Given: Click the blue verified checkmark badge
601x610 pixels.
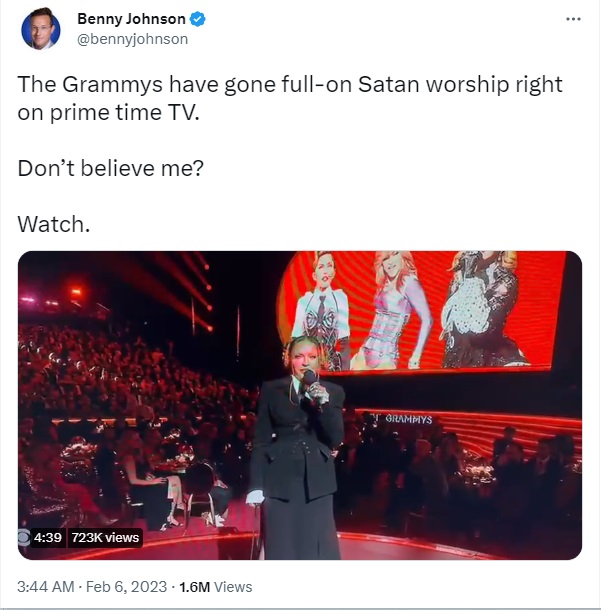Looking at the screenshot, I should click(x=198, y=19).
